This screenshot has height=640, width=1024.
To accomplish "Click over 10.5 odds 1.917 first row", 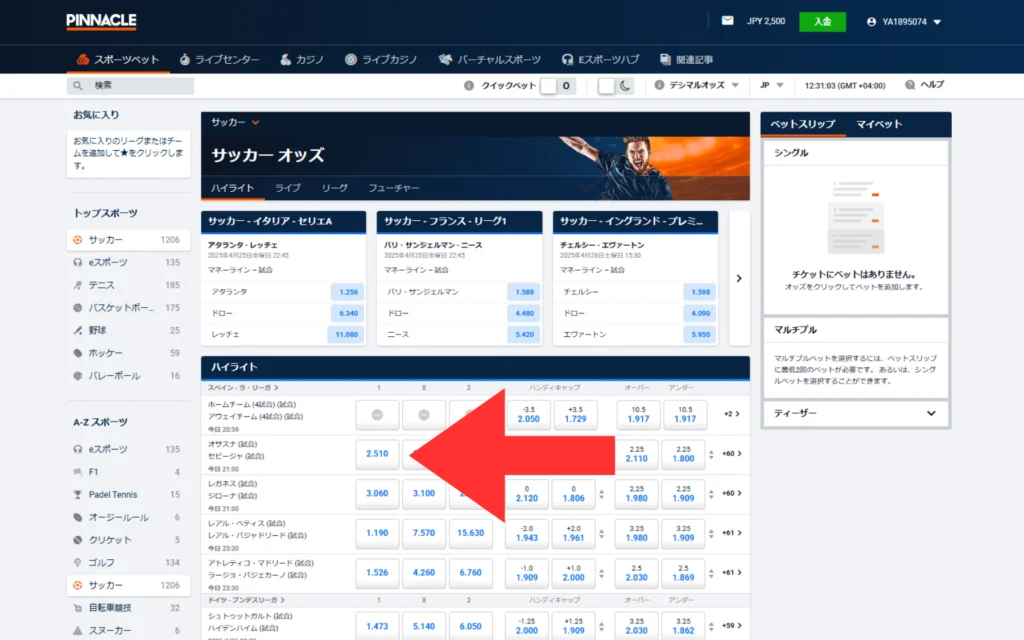I will pyautogui.click(x=638, y=415).
